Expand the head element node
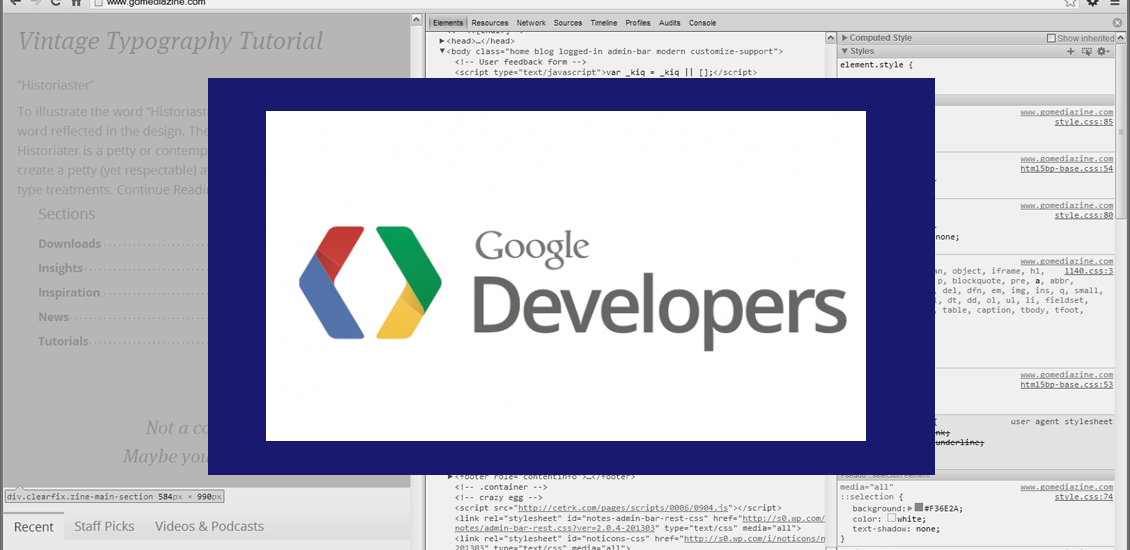 (442, 42)
